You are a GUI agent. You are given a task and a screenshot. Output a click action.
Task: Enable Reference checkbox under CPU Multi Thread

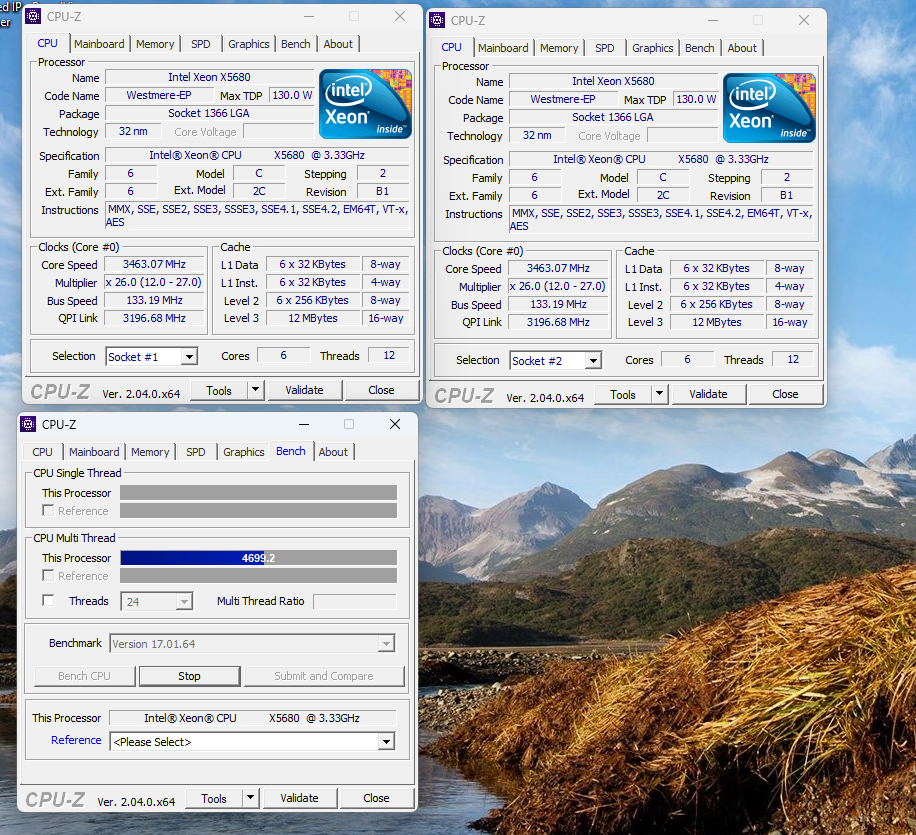tap(48, 576)
